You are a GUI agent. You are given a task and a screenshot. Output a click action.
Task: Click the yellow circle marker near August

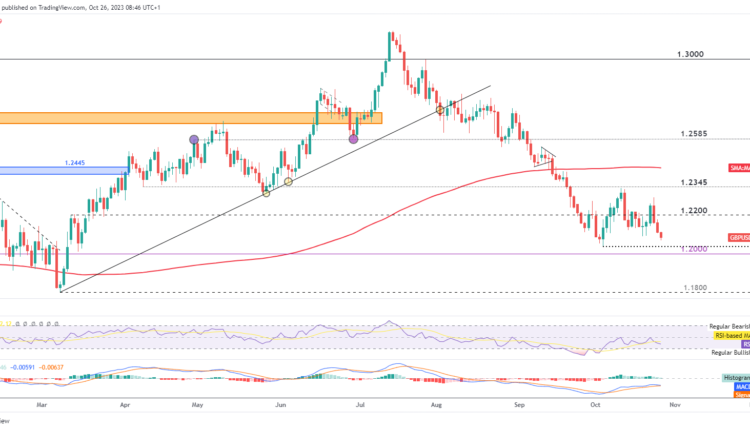coord(440,108)
